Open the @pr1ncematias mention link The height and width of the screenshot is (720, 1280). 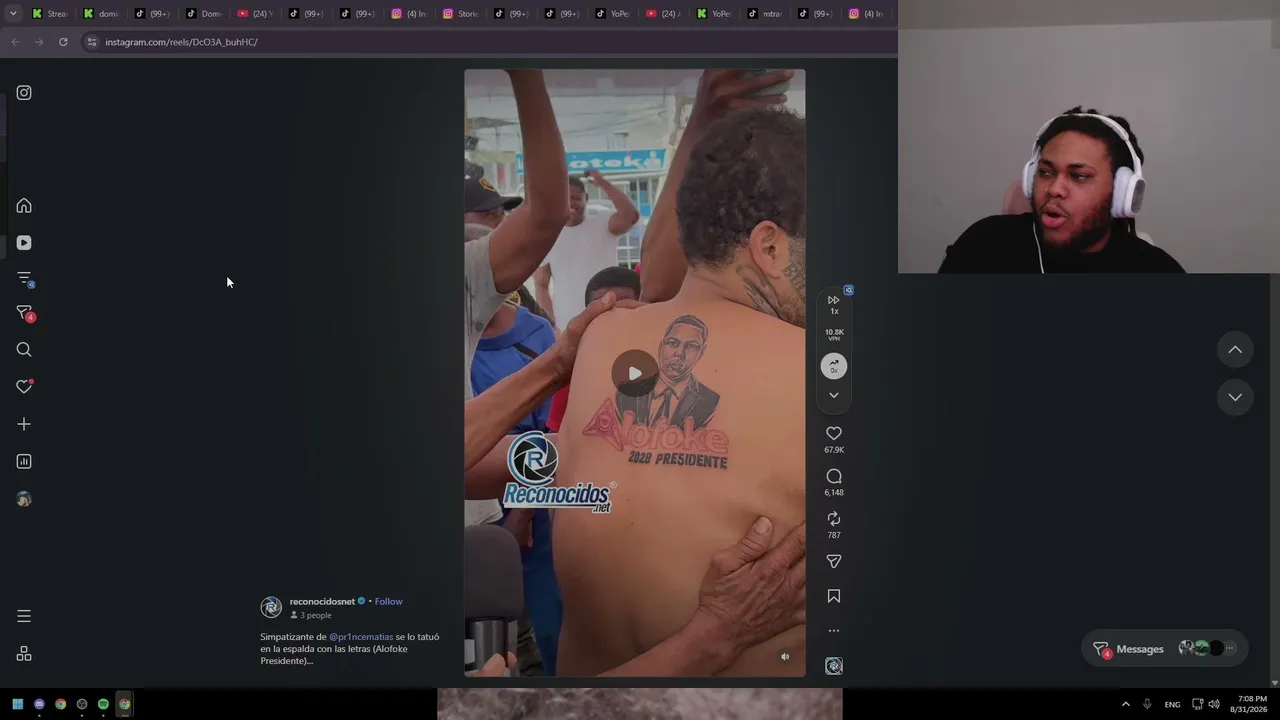point(361,637)
